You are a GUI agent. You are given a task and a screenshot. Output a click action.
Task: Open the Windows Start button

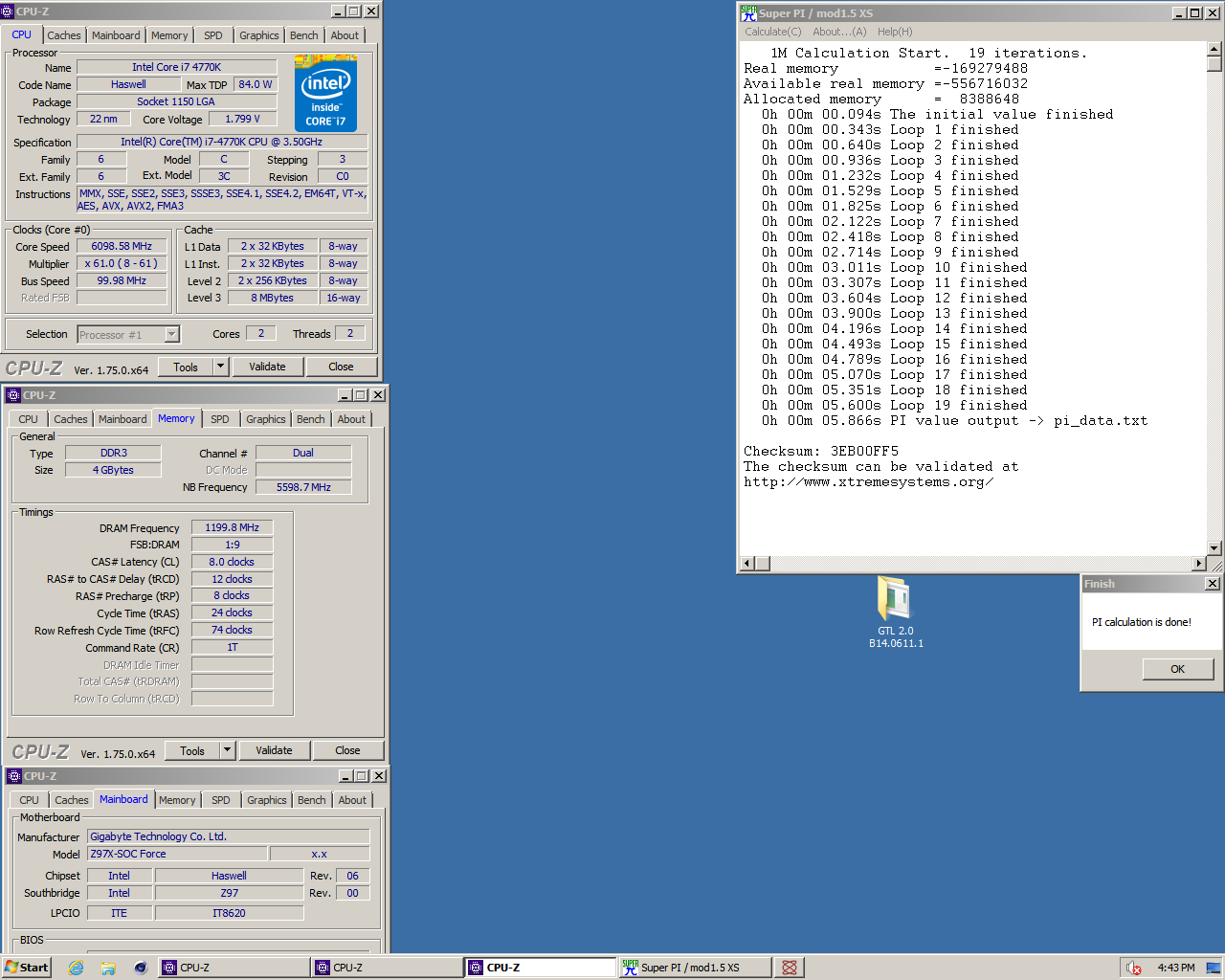[26, 968]
